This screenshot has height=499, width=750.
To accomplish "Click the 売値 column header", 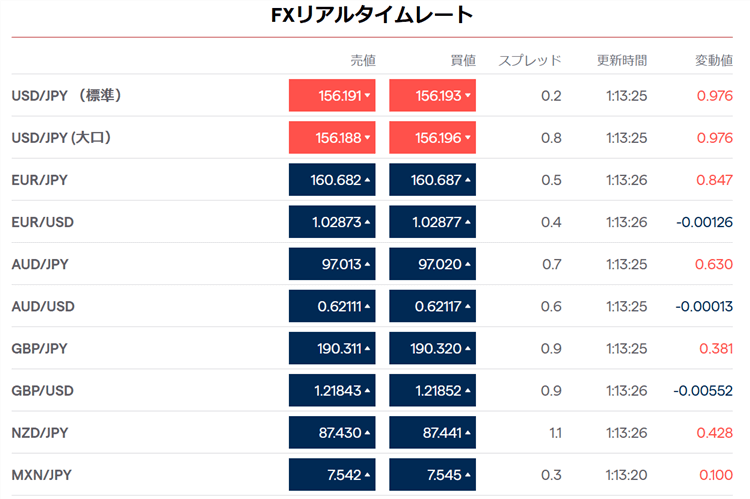I will point(363,59).
